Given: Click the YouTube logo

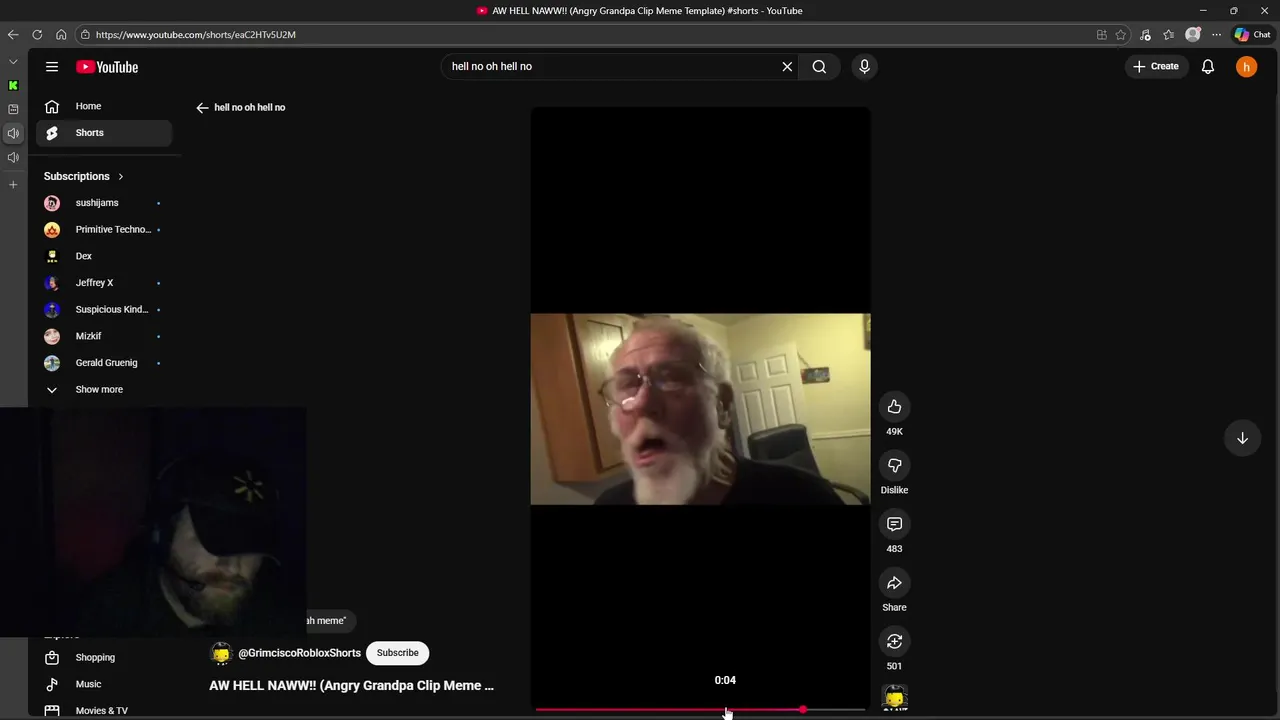Looking at the screenshot, I should click(107, 67).
